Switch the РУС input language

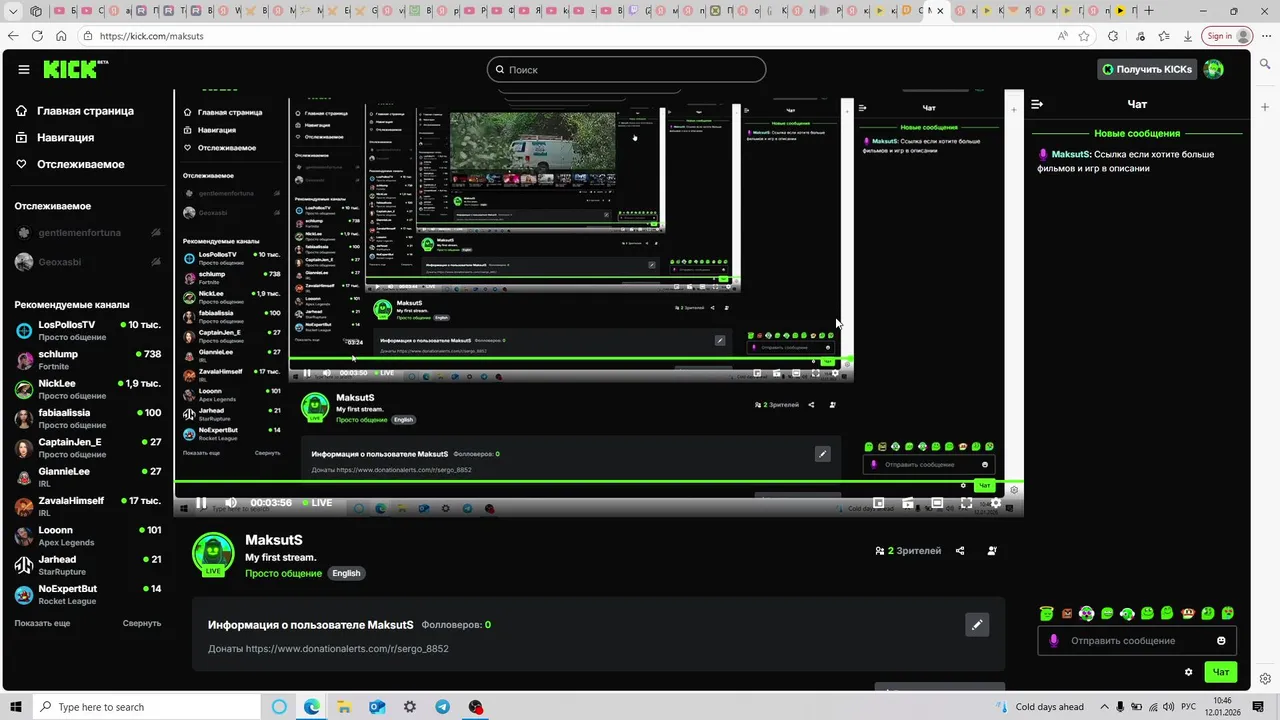1188,707
